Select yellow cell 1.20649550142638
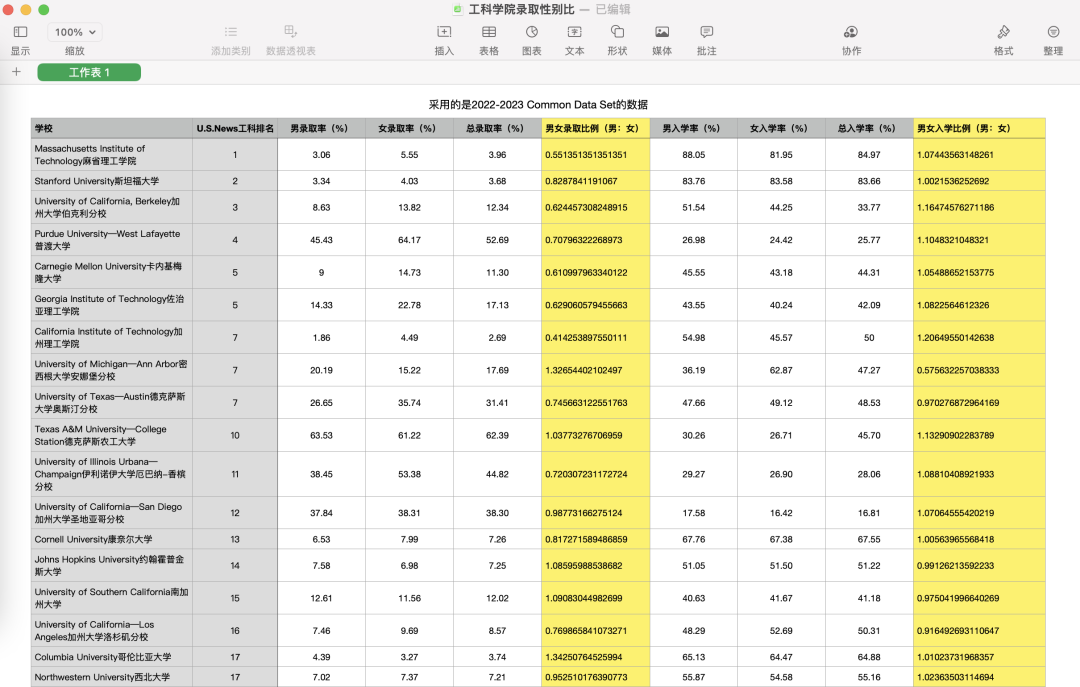 click(x=979, y=338)
